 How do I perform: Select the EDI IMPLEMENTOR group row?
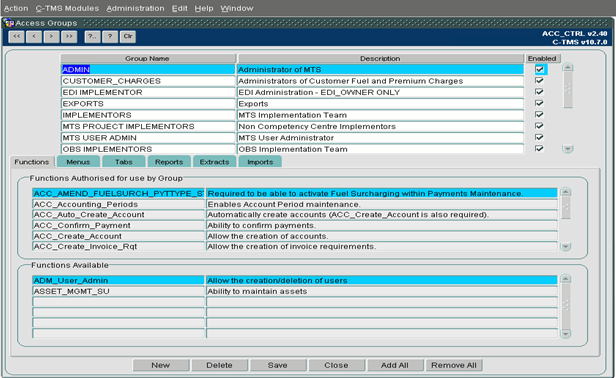(x=148, y=92)
